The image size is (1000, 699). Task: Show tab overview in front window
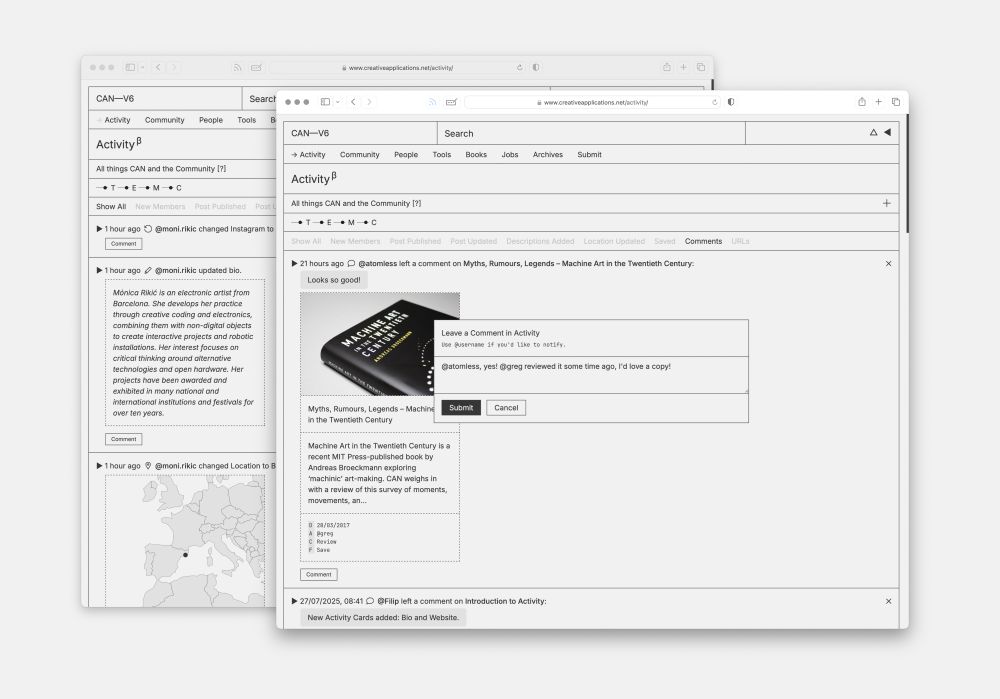[x=895, y=102]
